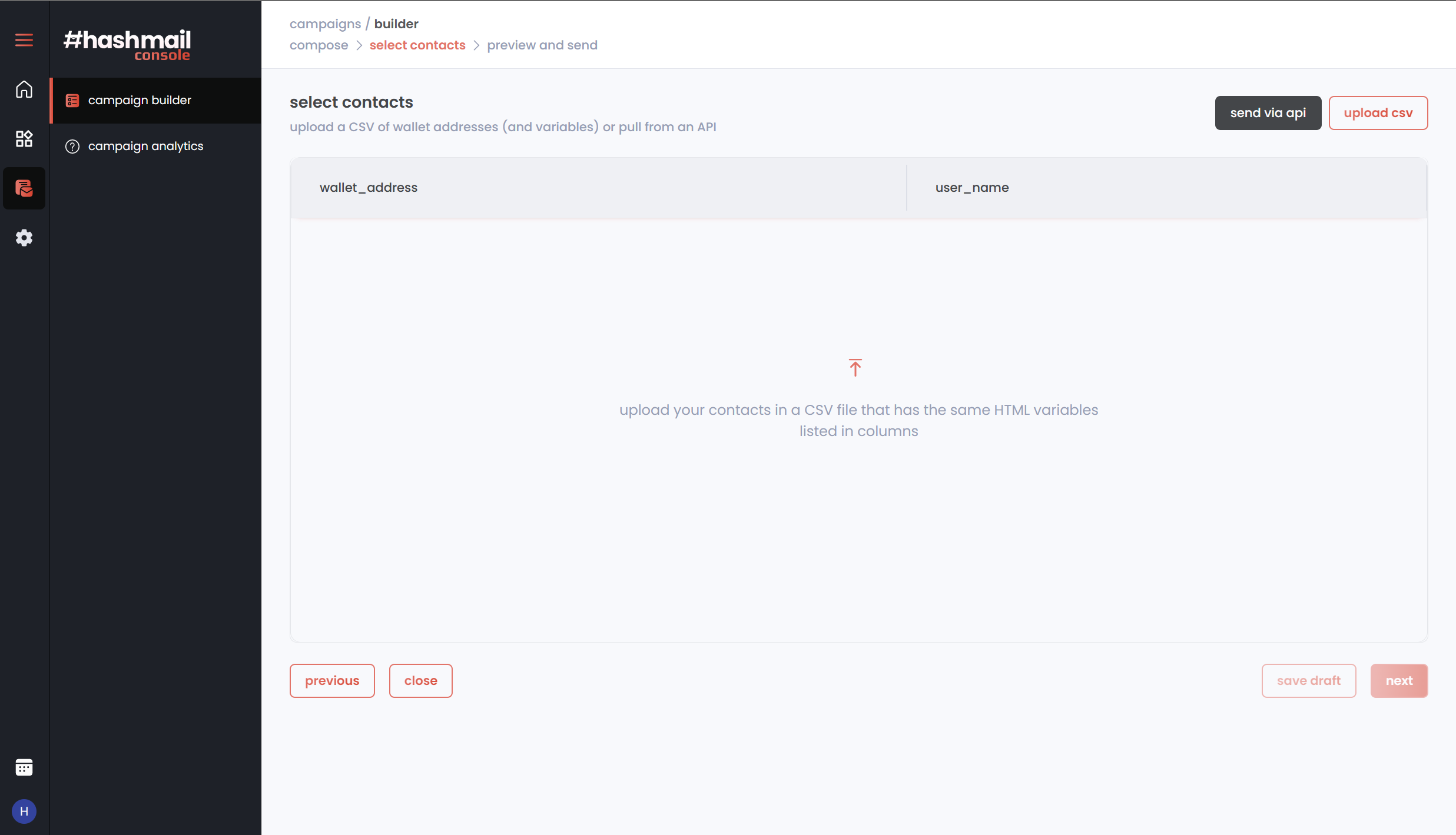Click the wallet_address column header

point(369,188)
